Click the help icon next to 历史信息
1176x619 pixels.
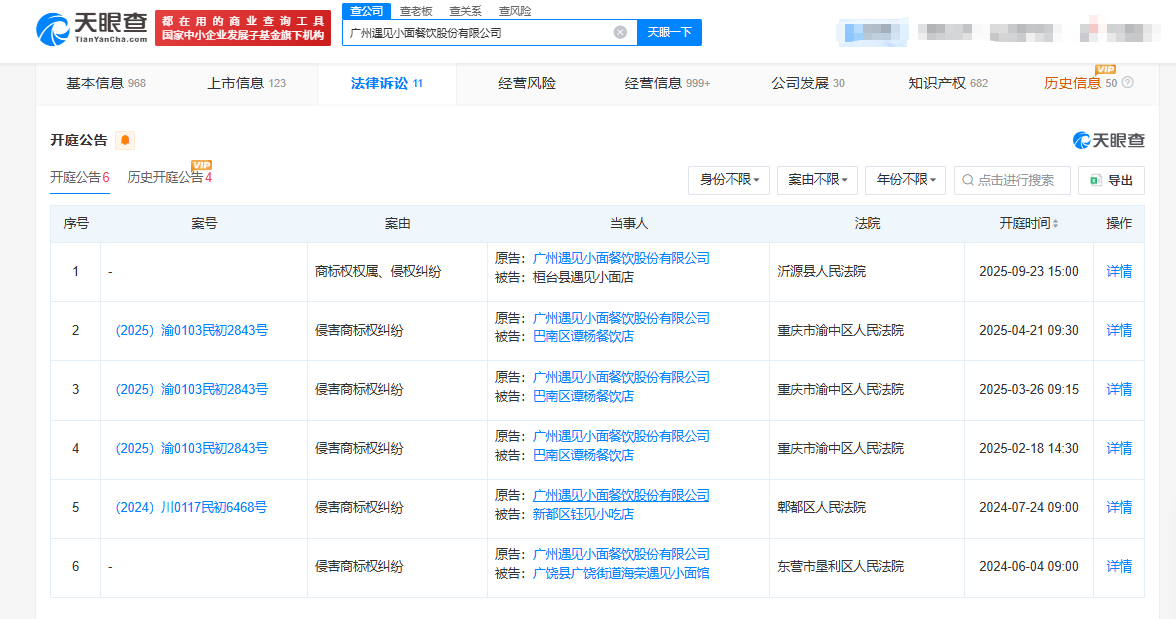[1127, 83]
